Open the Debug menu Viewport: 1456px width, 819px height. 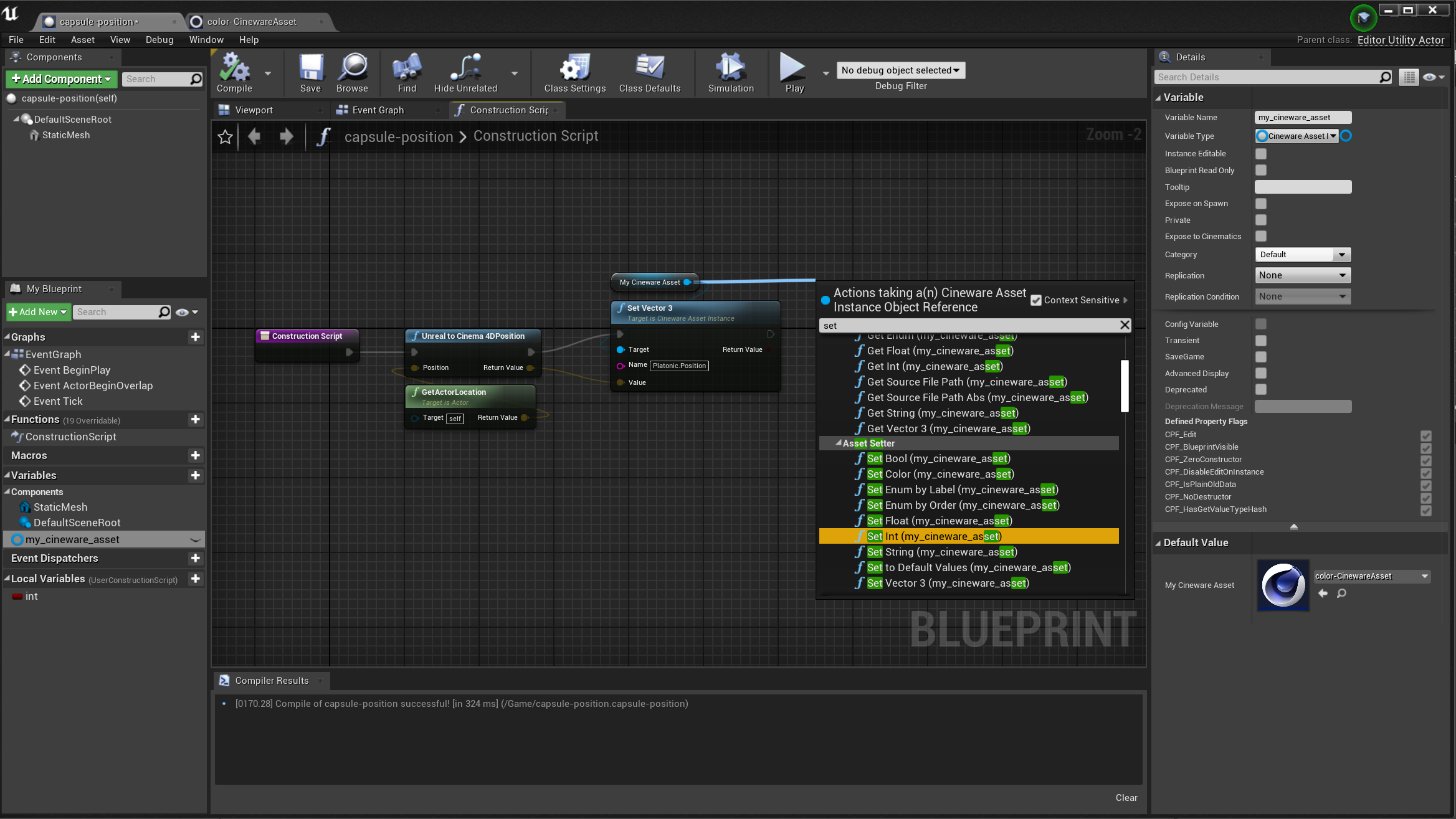[x=159, y=40]
